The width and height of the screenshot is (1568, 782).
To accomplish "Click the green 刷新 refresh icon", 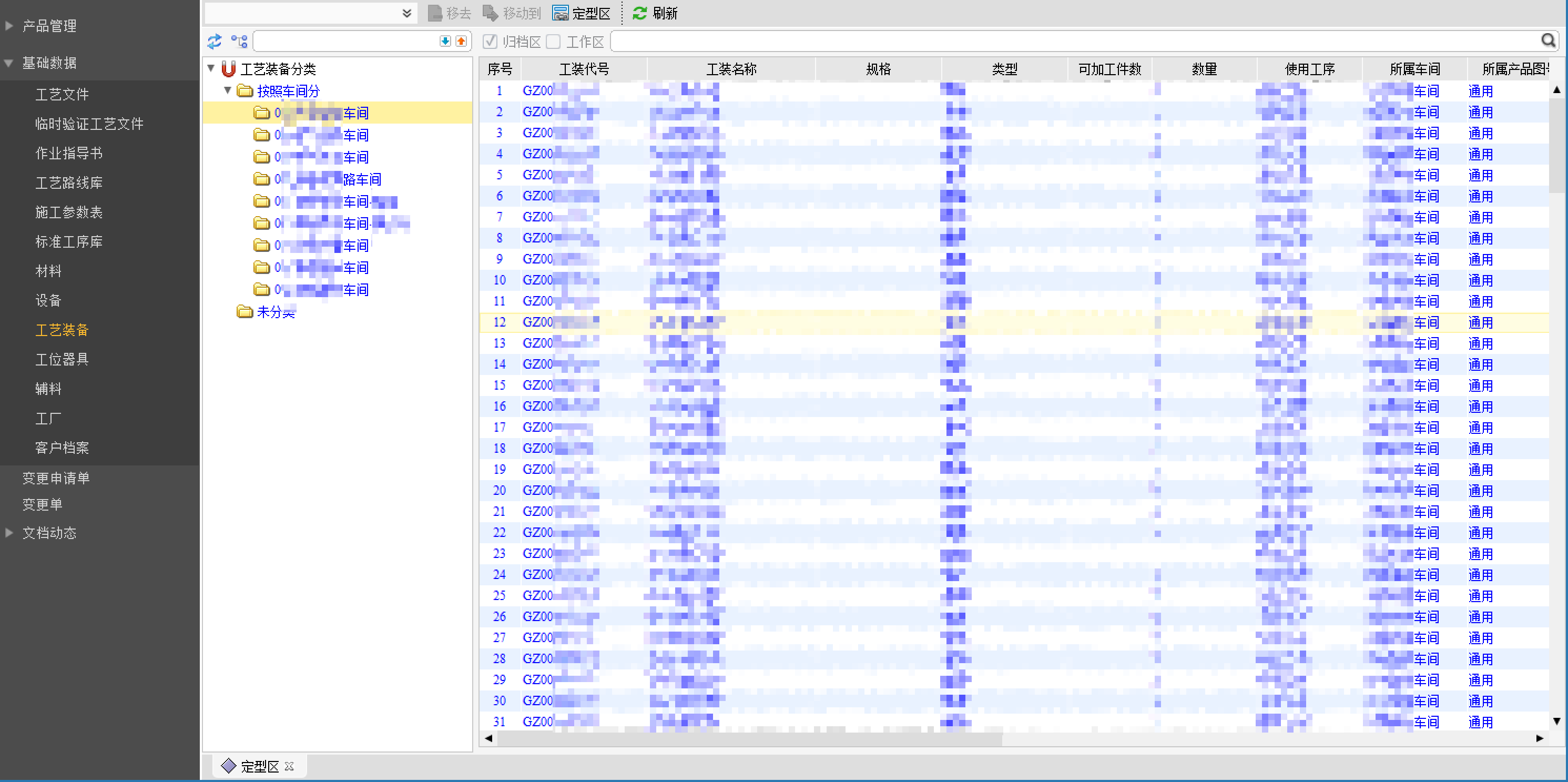I will click(x=639, y=13).
